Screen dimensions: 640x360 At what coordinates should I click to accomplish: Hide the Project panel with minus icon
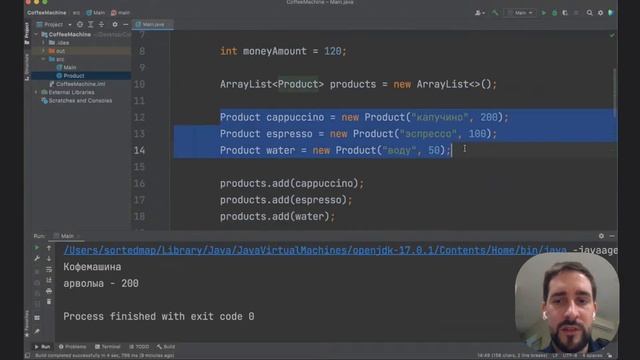125,24
